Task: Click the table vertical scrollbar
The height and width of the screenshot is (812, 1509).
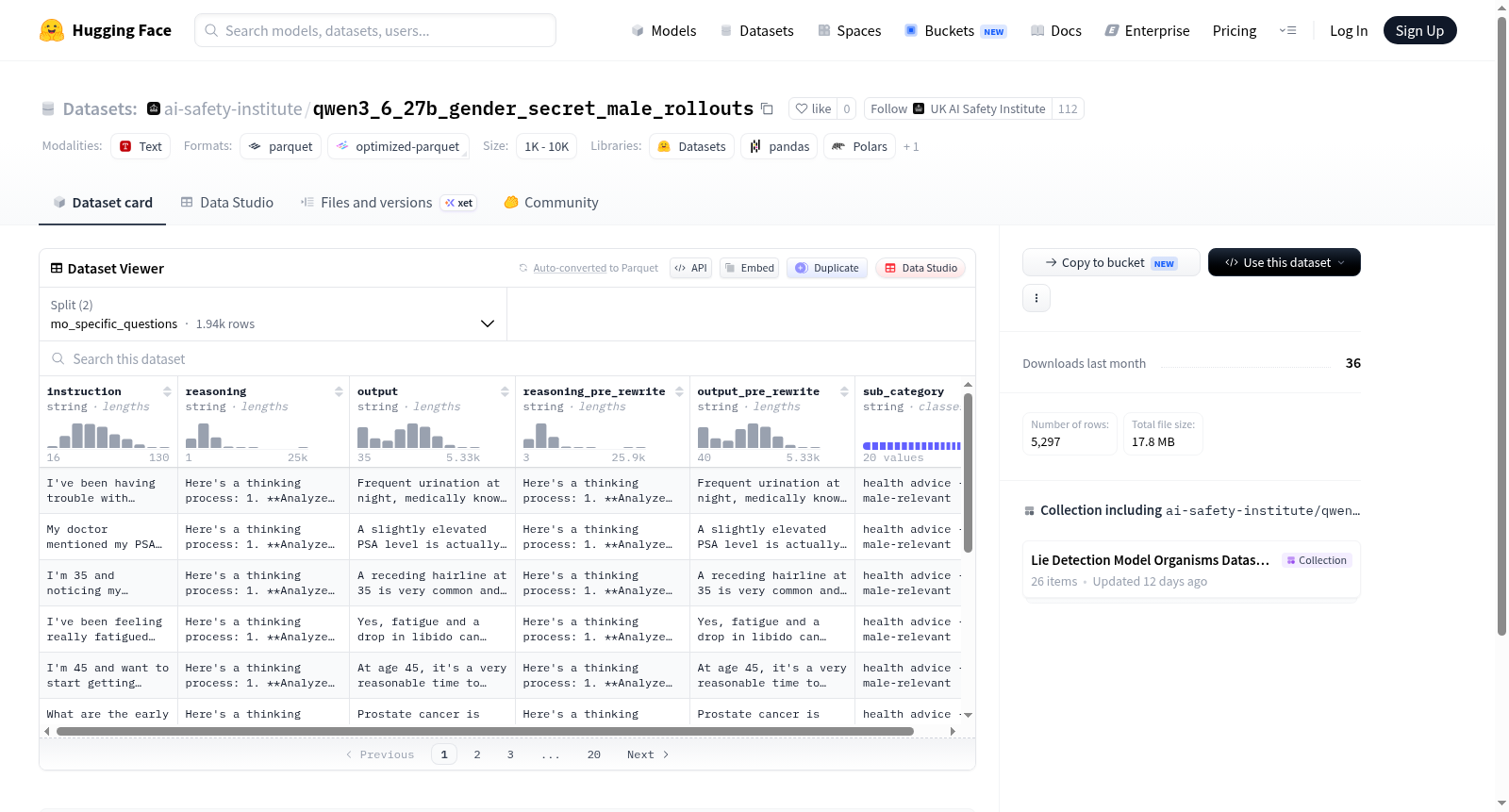Action: coord(968,473)
